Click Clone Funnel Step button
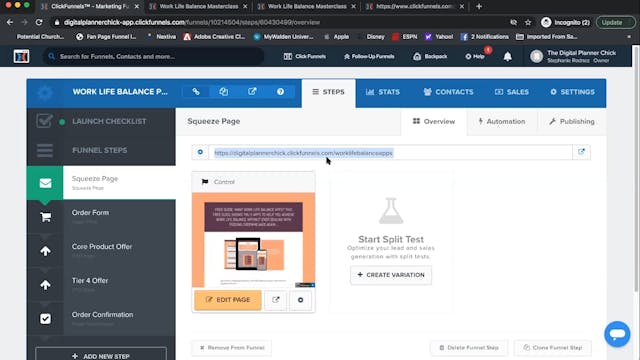 click(x=553, y=348)
